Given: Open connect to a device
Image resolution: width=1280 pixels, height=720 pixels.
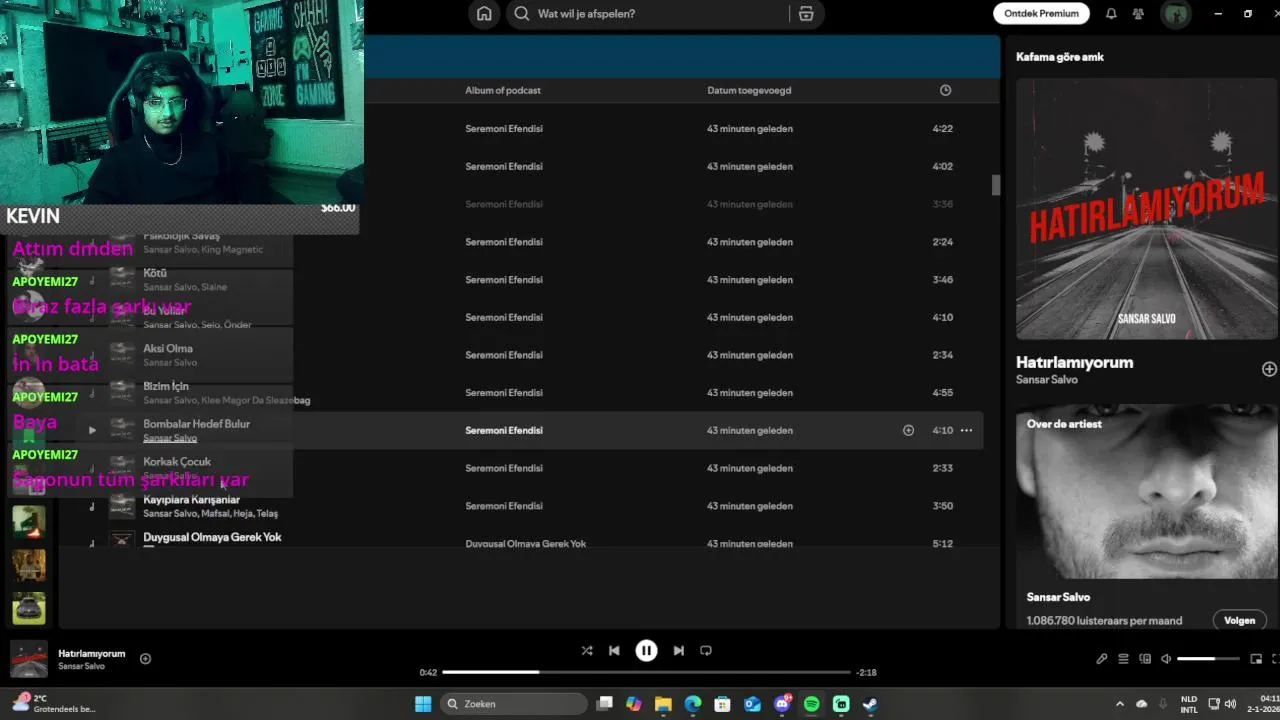Looking at the screenshot, I should coord(1145,659).
